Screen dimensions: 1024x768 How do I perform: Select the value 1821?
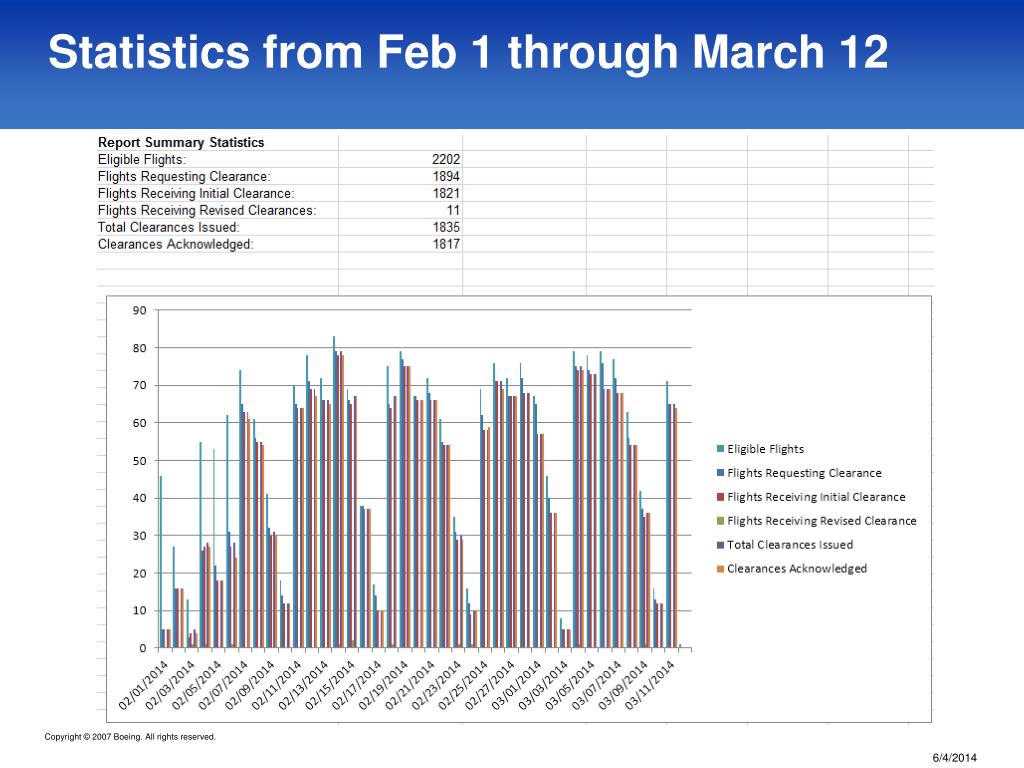(x=446, y=193)
